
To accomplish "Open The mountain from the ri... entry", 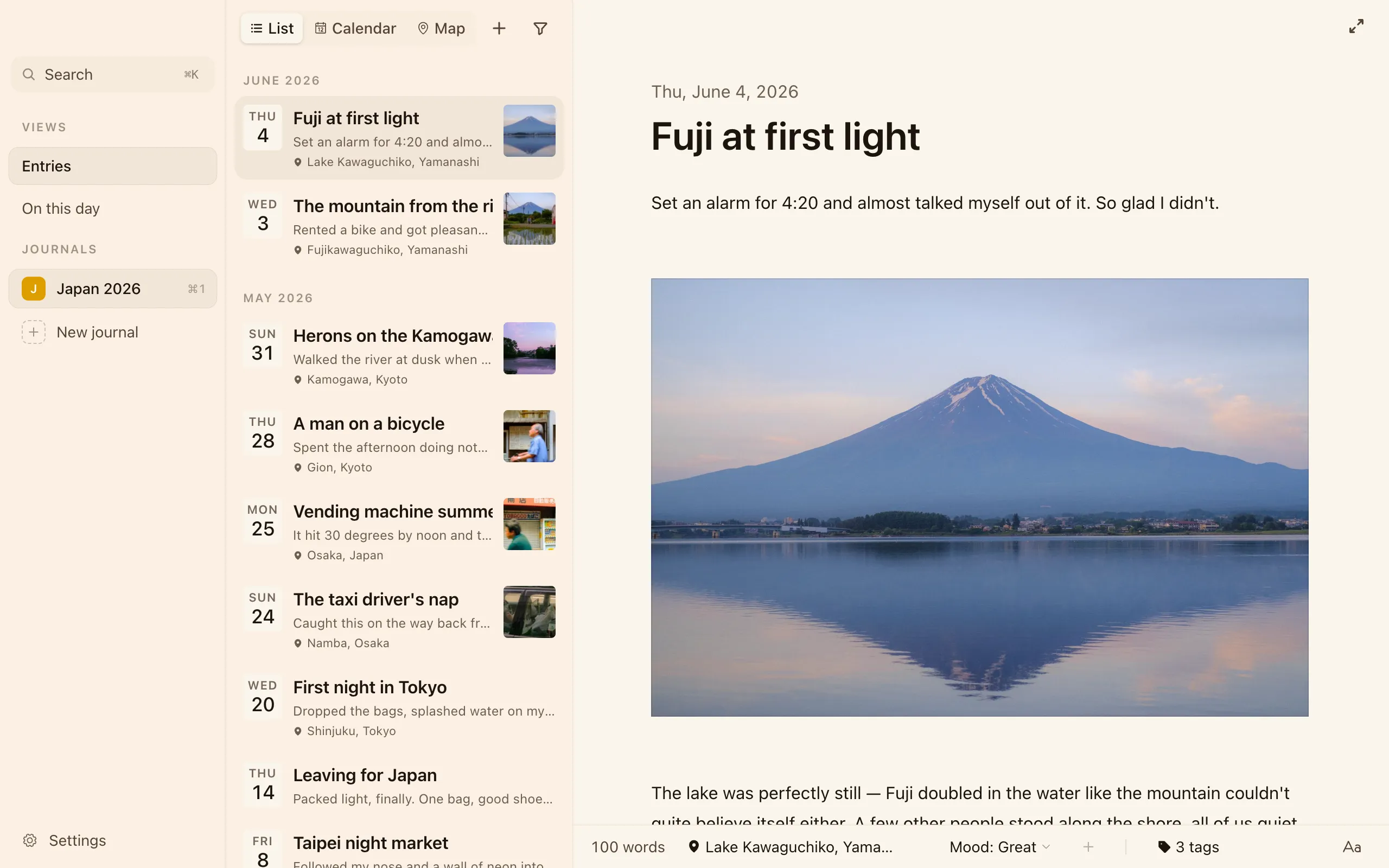I will click(399, 226).
